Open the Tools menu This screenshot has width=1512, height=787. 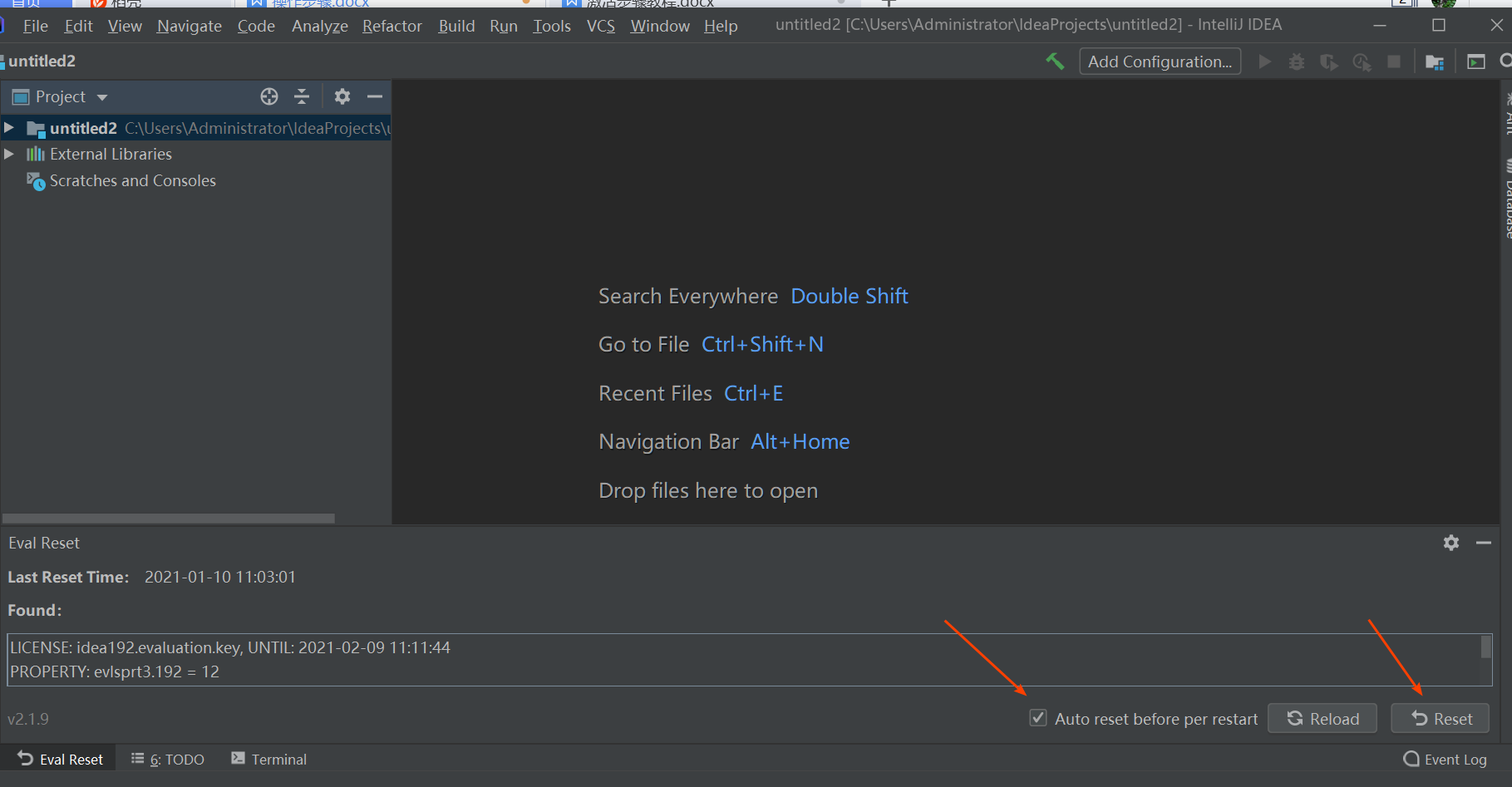point(552,26)
